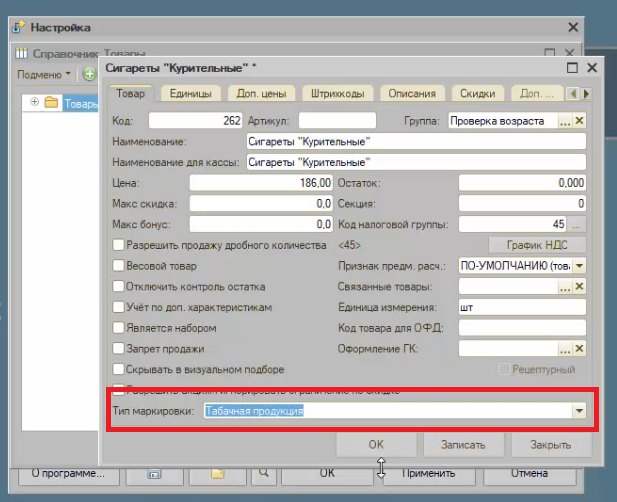Check the Является набором option

pos(118,328)
